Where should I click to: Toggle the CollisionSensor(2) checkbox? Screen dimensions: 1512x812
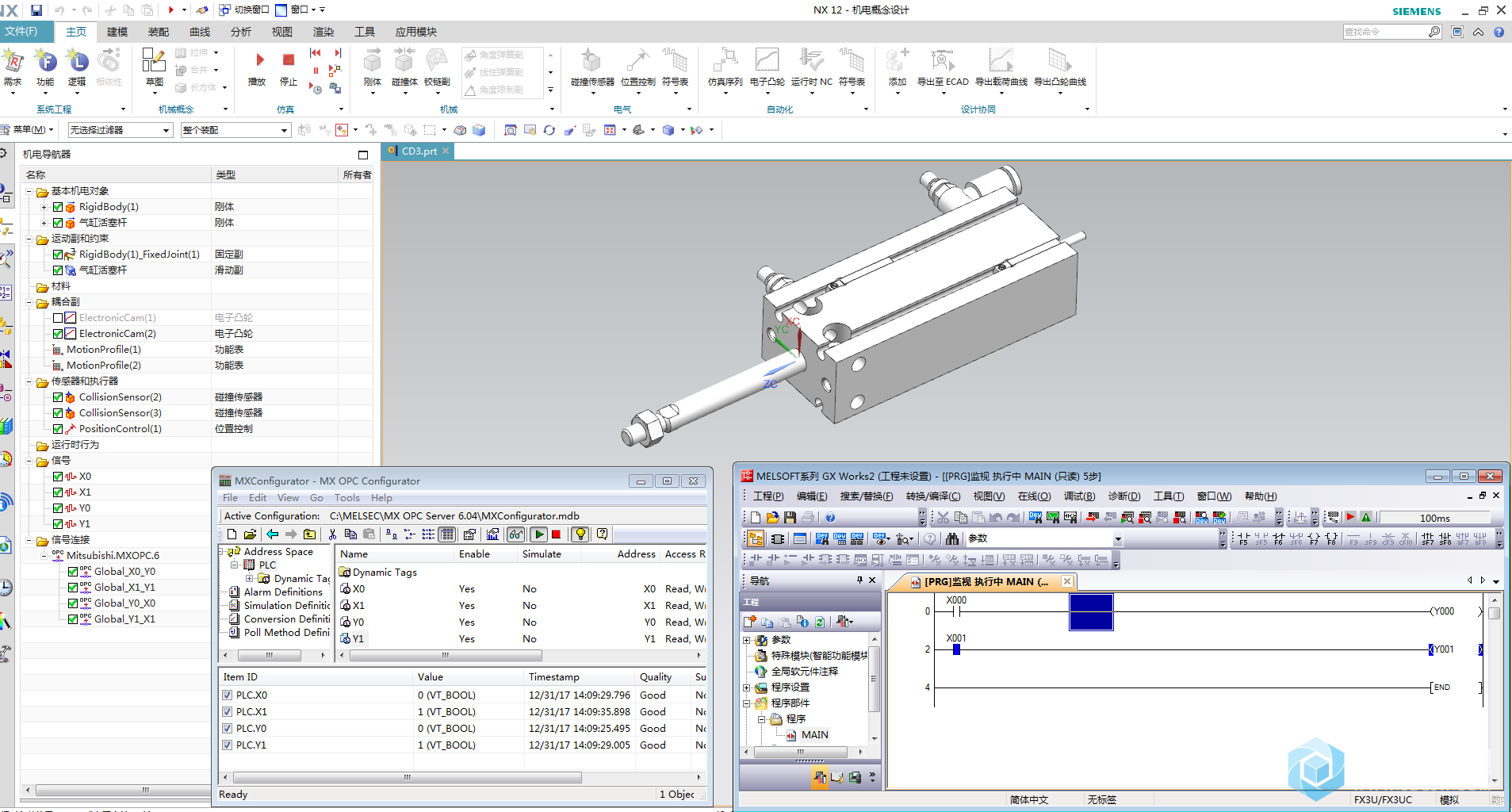[x=58, y=397]
